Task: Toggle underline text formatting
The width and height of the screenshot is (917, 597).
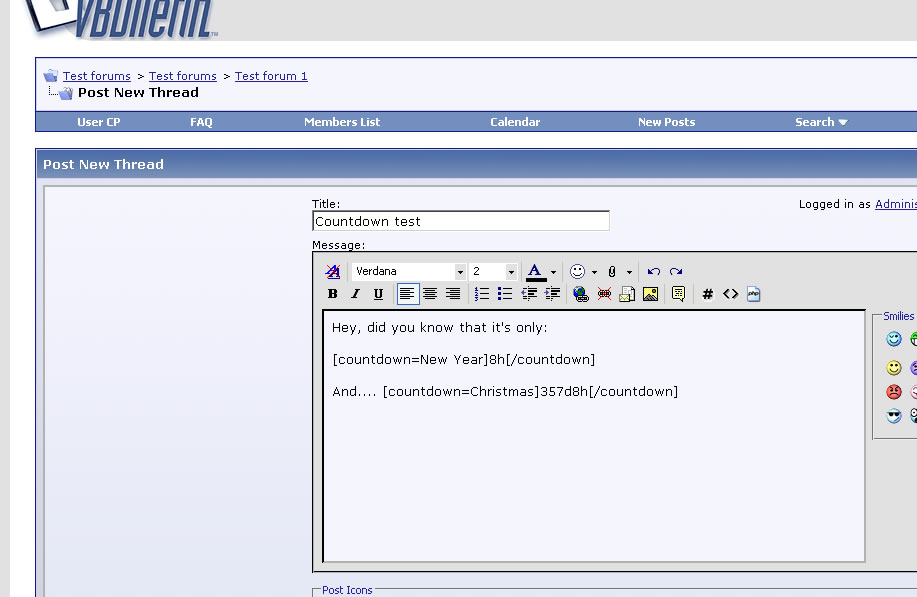Action: click(378, 294)
